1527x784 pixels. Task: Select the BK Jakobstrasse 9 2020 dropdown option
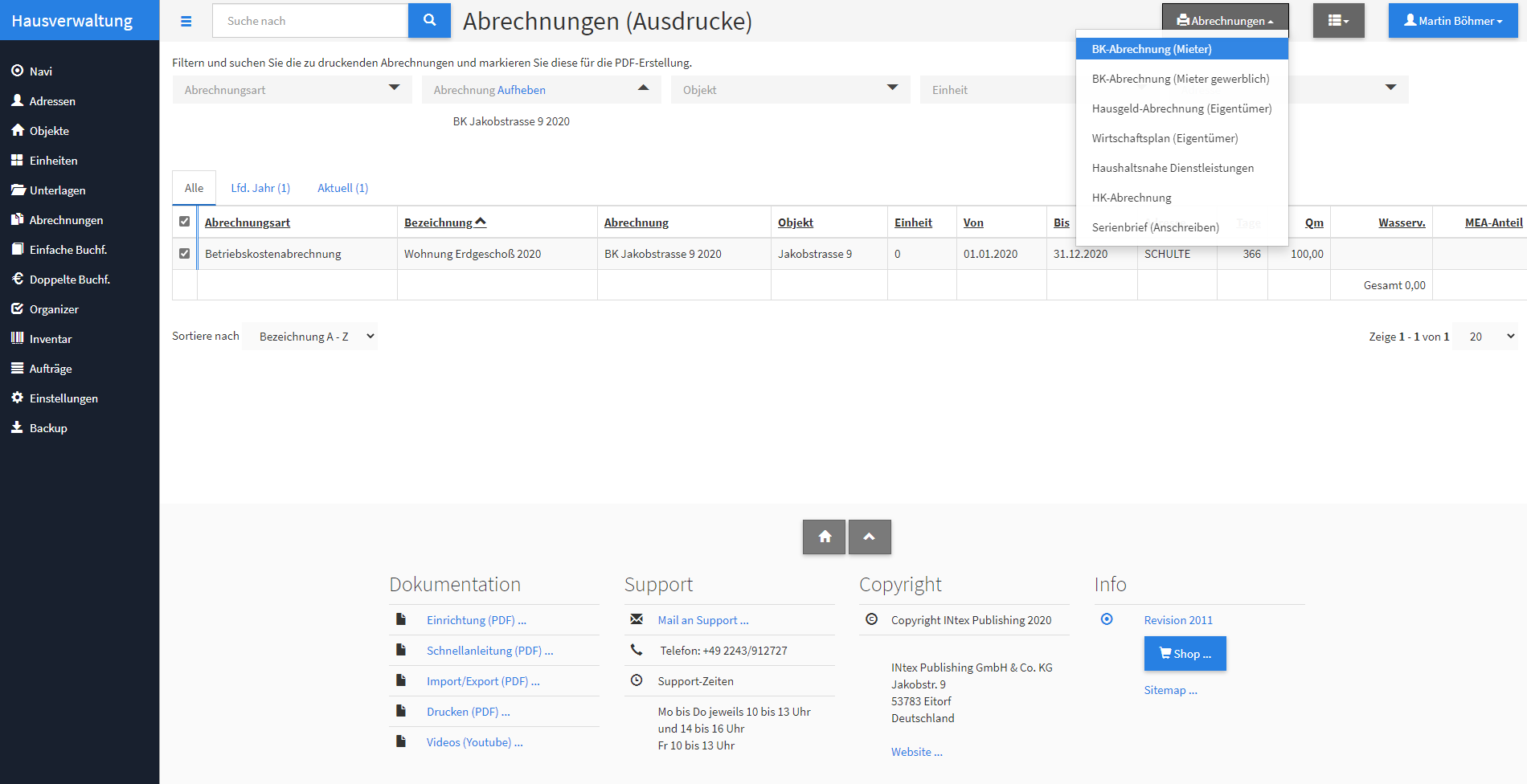pos(511,121)
